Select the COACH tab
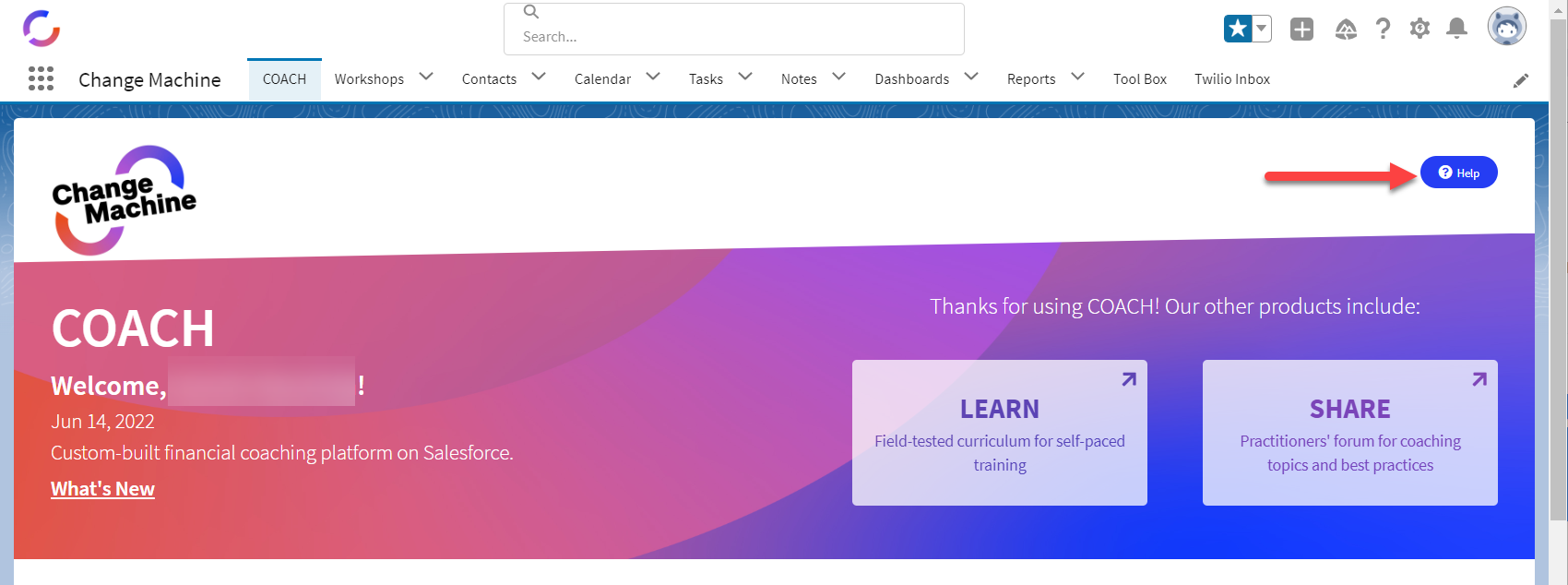The height and width of the screenshot is (585, 1568). 284,79
